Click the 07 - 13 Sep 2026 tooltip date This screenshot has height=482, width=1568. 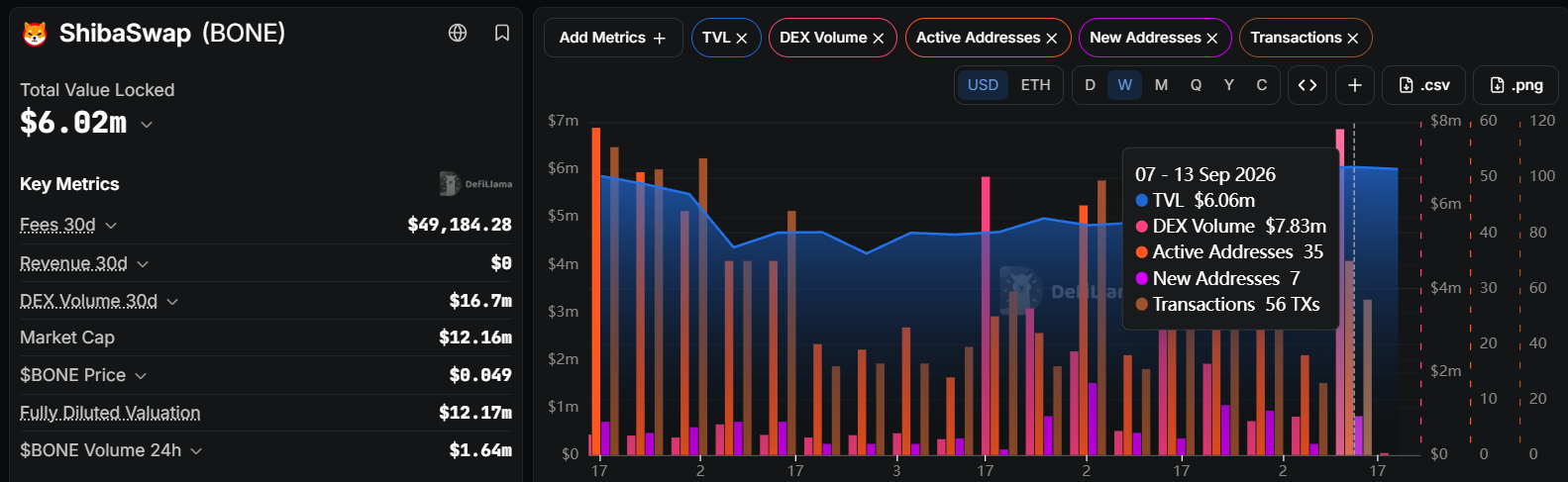(x=1205, y=174)
